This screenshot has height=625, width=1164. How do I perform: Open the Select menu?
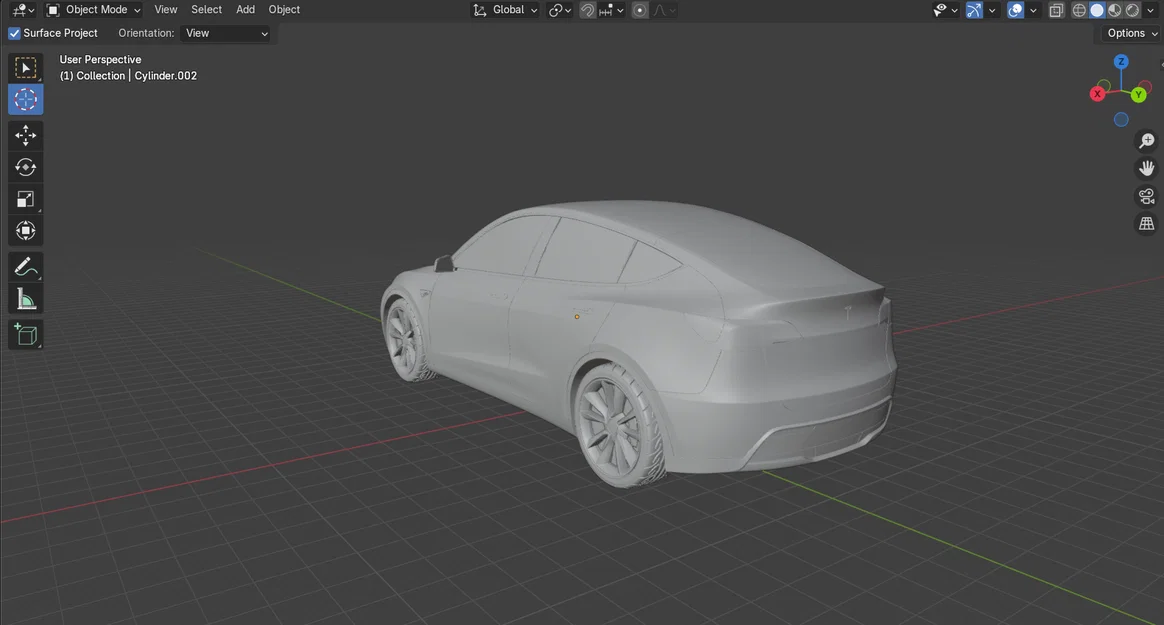(x=206, y=9)
